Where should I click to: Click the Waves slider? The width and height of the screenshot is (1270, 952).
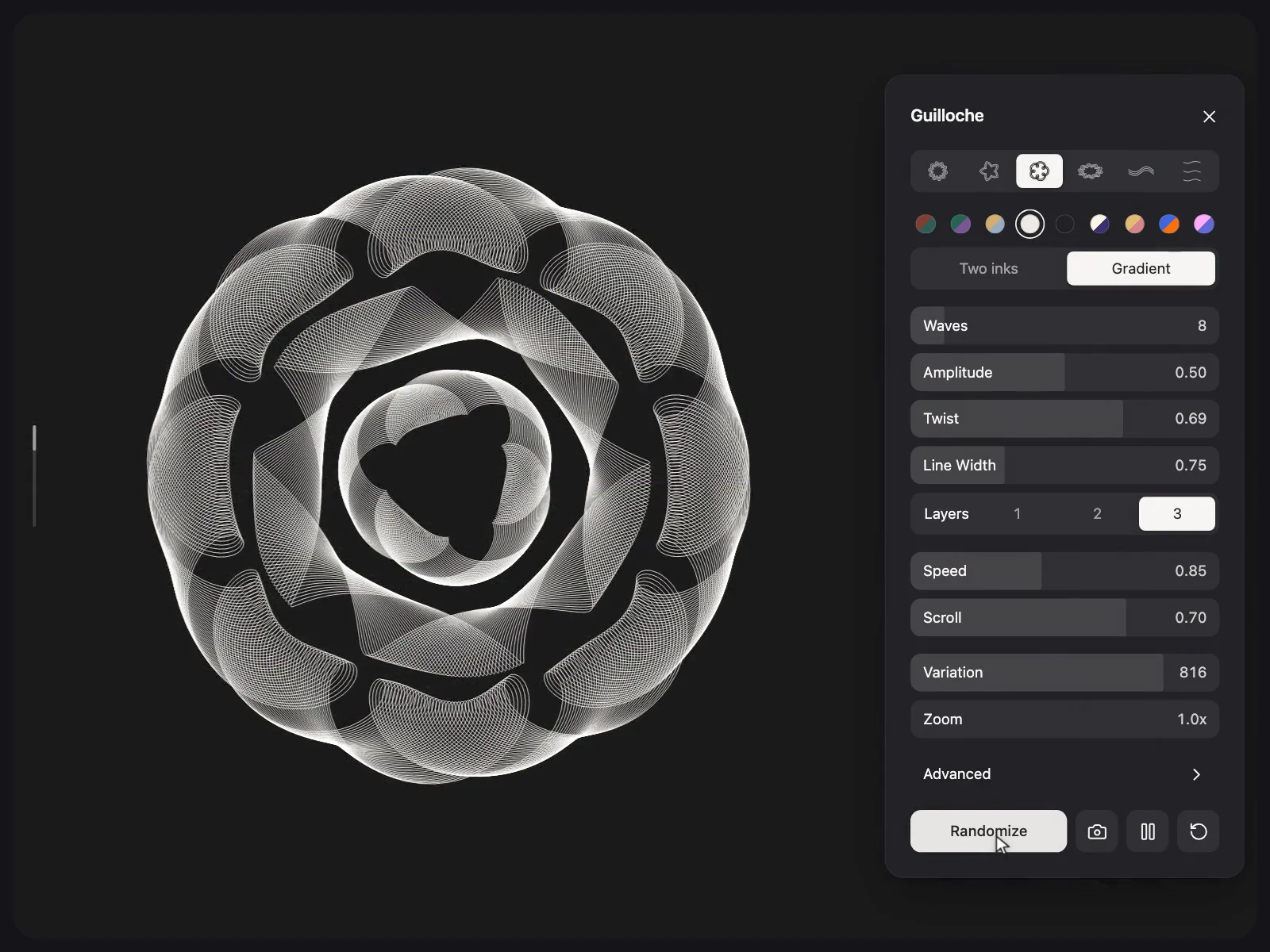[1064, 326]
